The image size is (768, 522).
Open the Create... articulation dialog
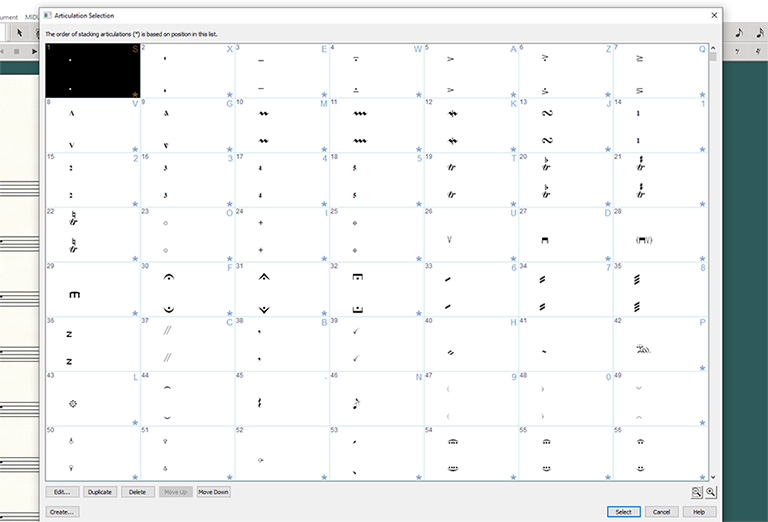click(x=62, y=512)
